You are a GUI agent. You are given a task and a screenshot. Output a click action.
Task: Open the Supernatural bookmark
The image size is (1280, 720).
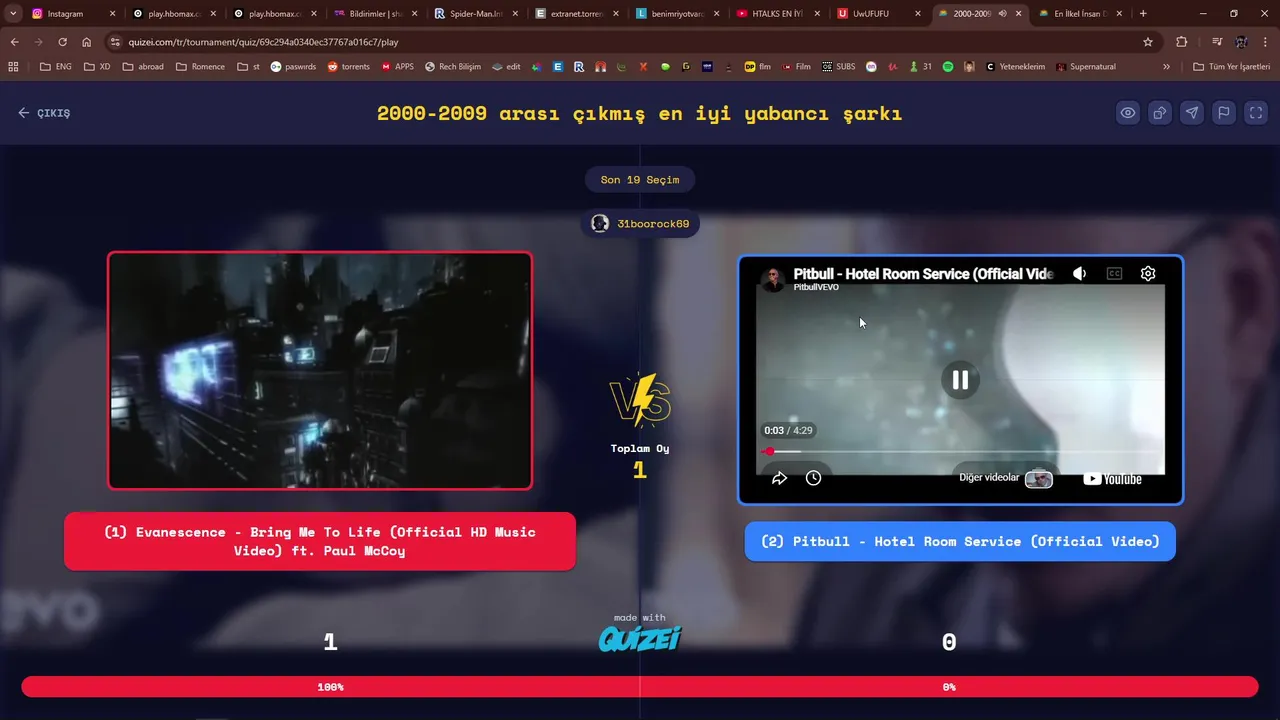1085,67
